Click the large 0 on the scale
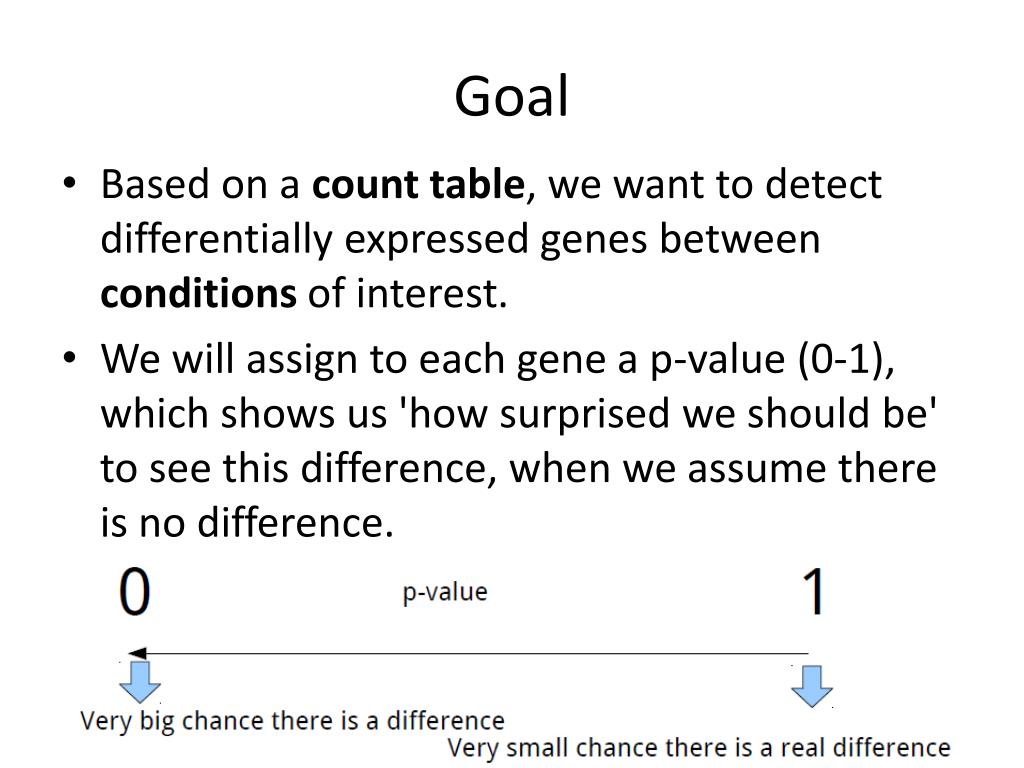Viewport: 1024px width, 768px height. coord(135,592)
